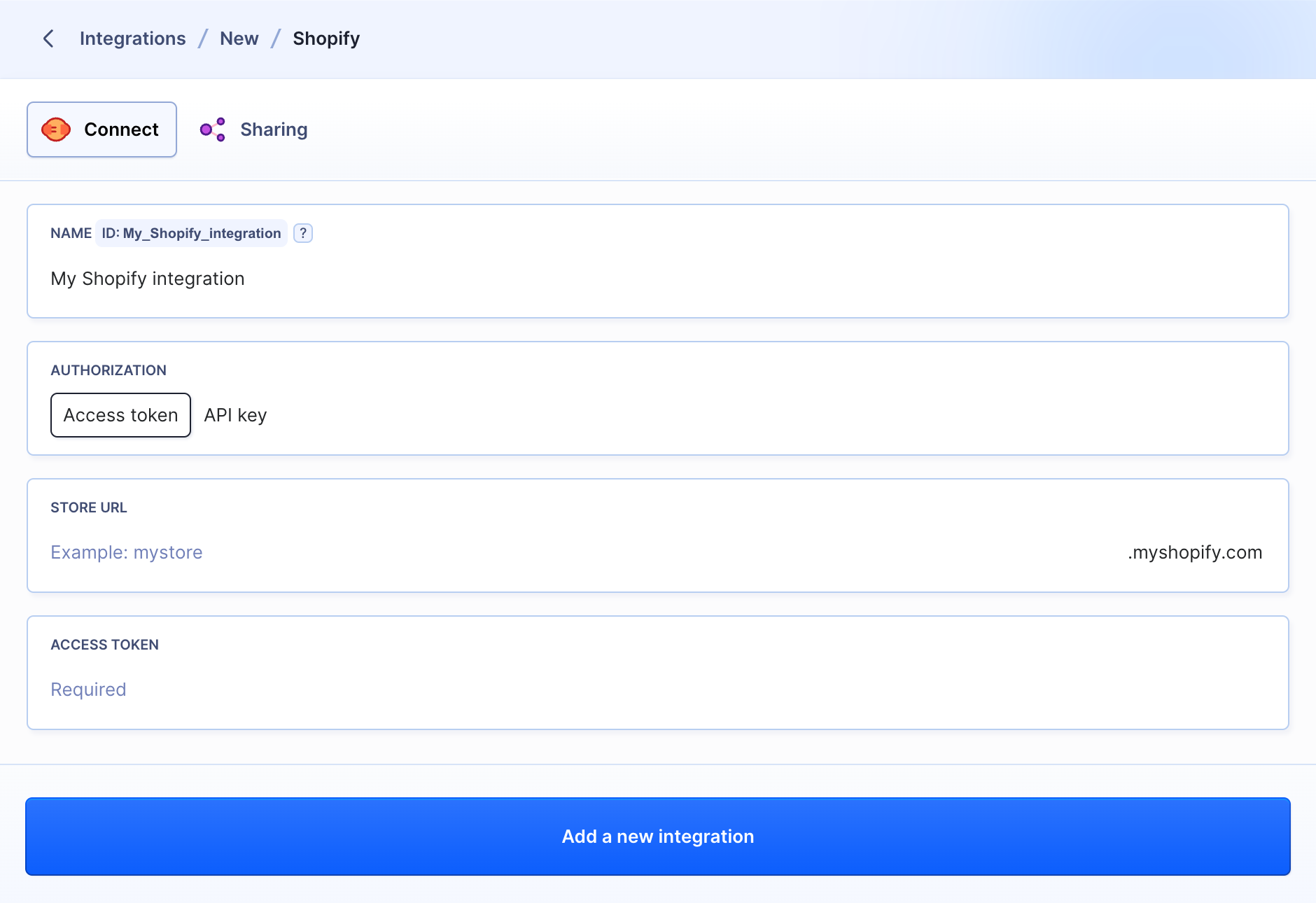Click the red plug Connect icon
This screenshot has width=1316, height=903.
pyautogui.click(x=56, y=129)
